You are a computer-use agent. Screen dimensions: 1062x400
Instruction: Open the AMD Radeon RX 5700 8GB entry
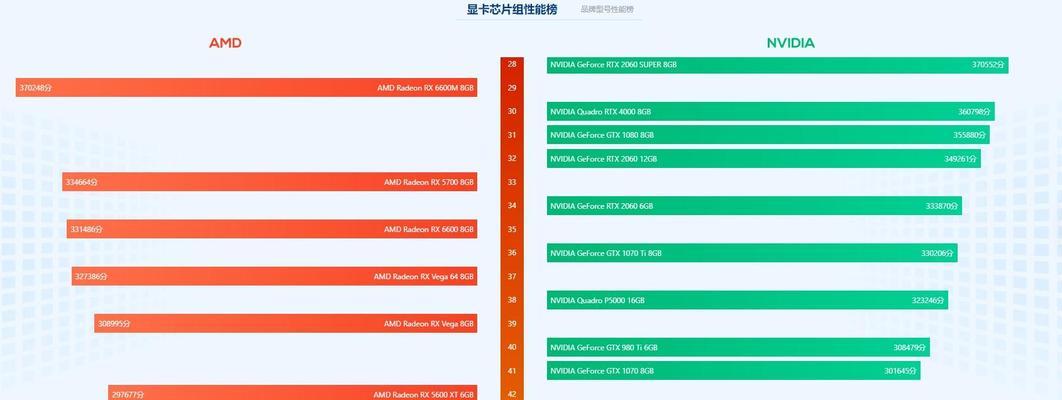click(270, 182)
